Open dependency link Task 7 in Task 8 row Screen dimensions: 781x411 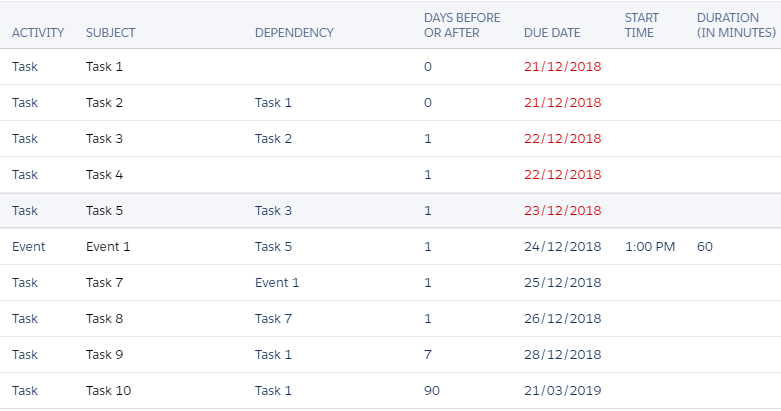point(273,318)
